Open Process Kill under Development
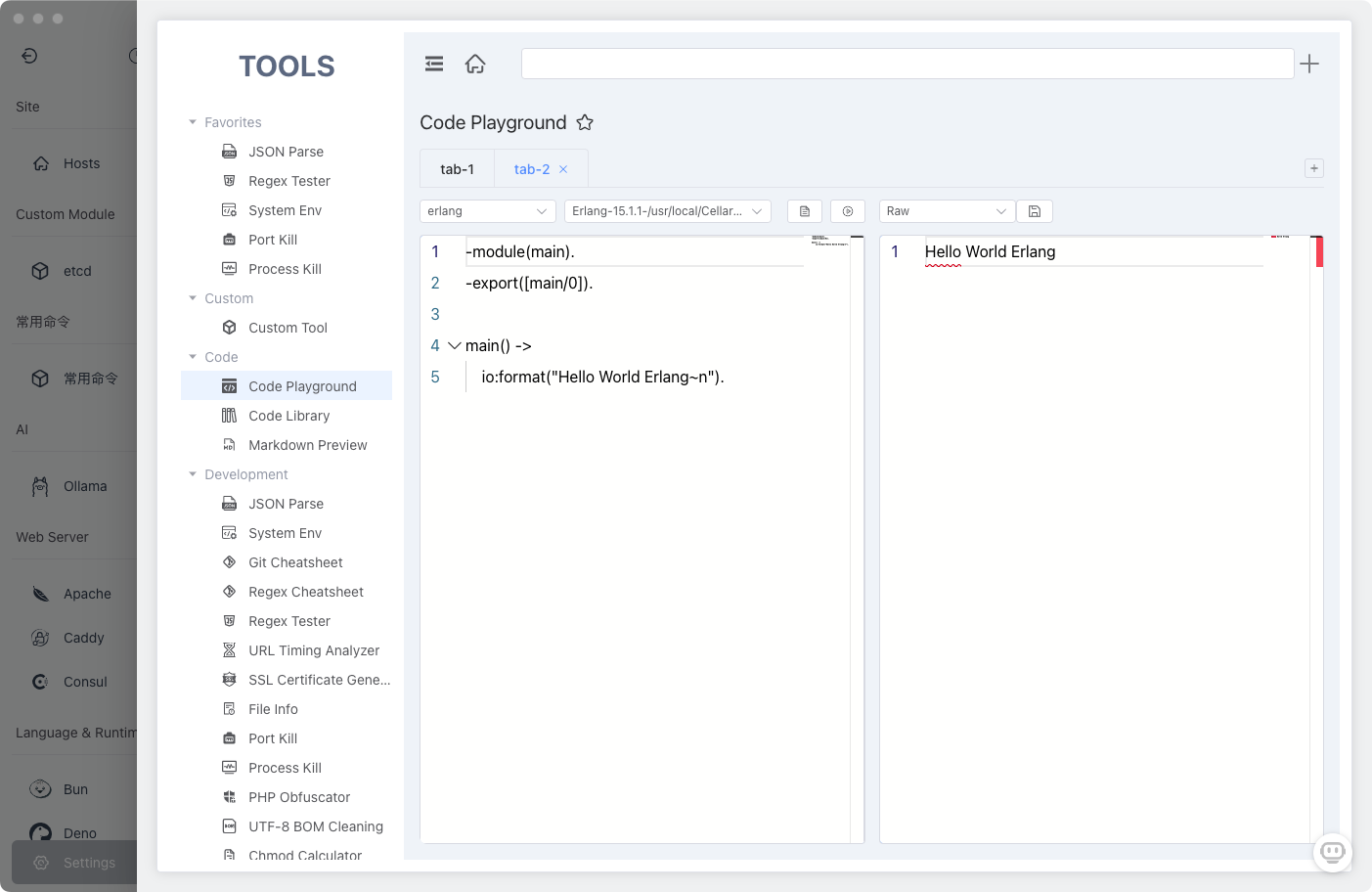This screenshot has height=892, width=1372. [287, 768]
